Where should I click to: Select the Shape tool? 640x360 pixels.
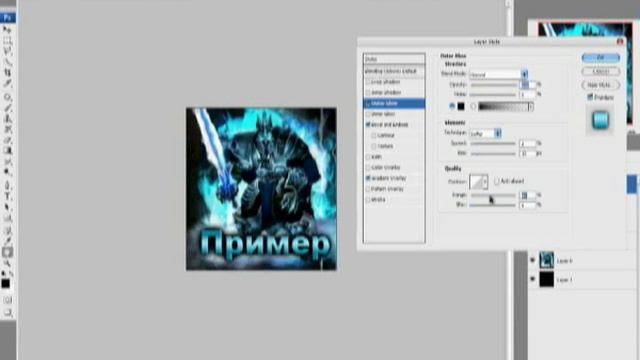click(7, 217)
